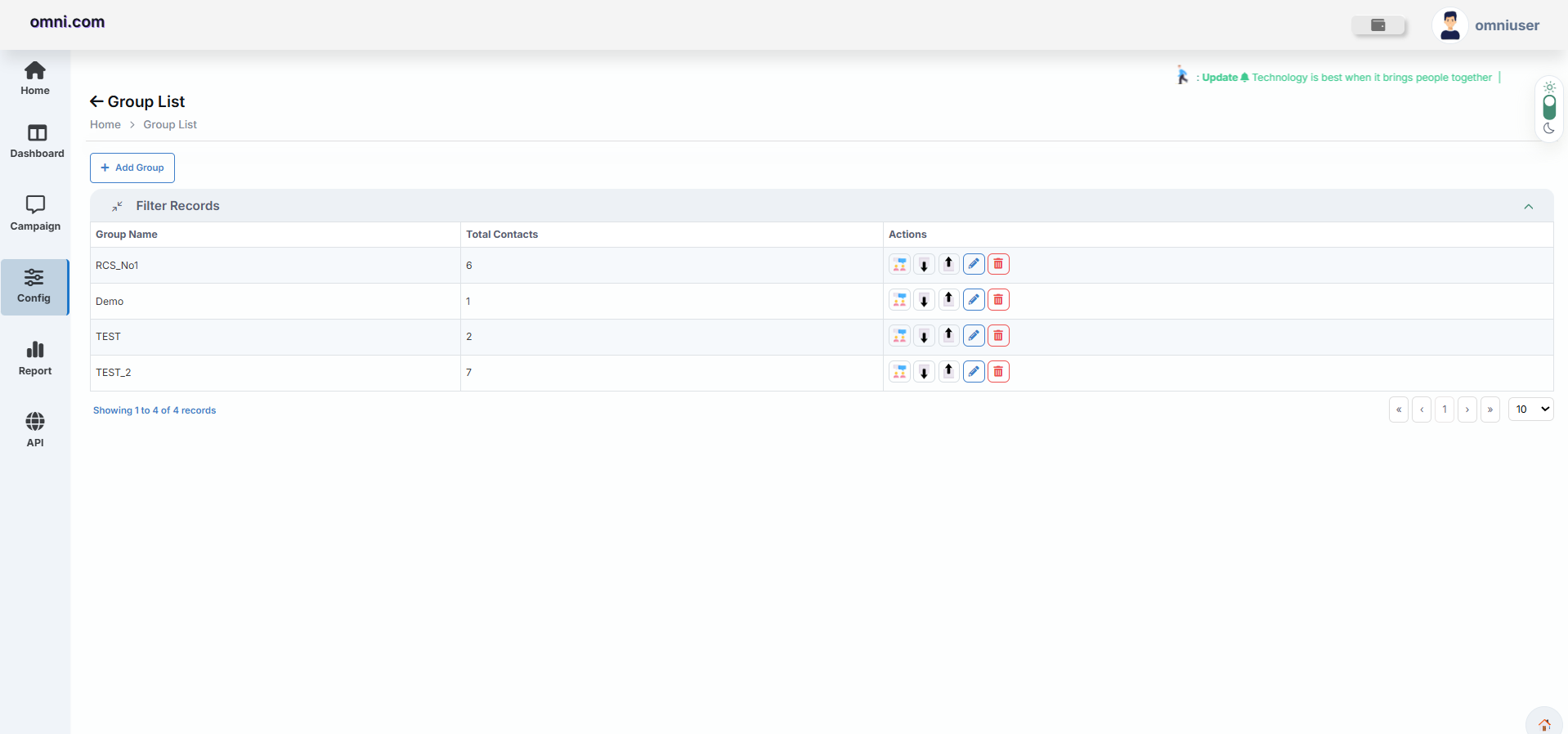Click upload (up arrow) icon for Demo
Image resolution: width=1568 pixels, height=734 pixels.
[948, 300]
